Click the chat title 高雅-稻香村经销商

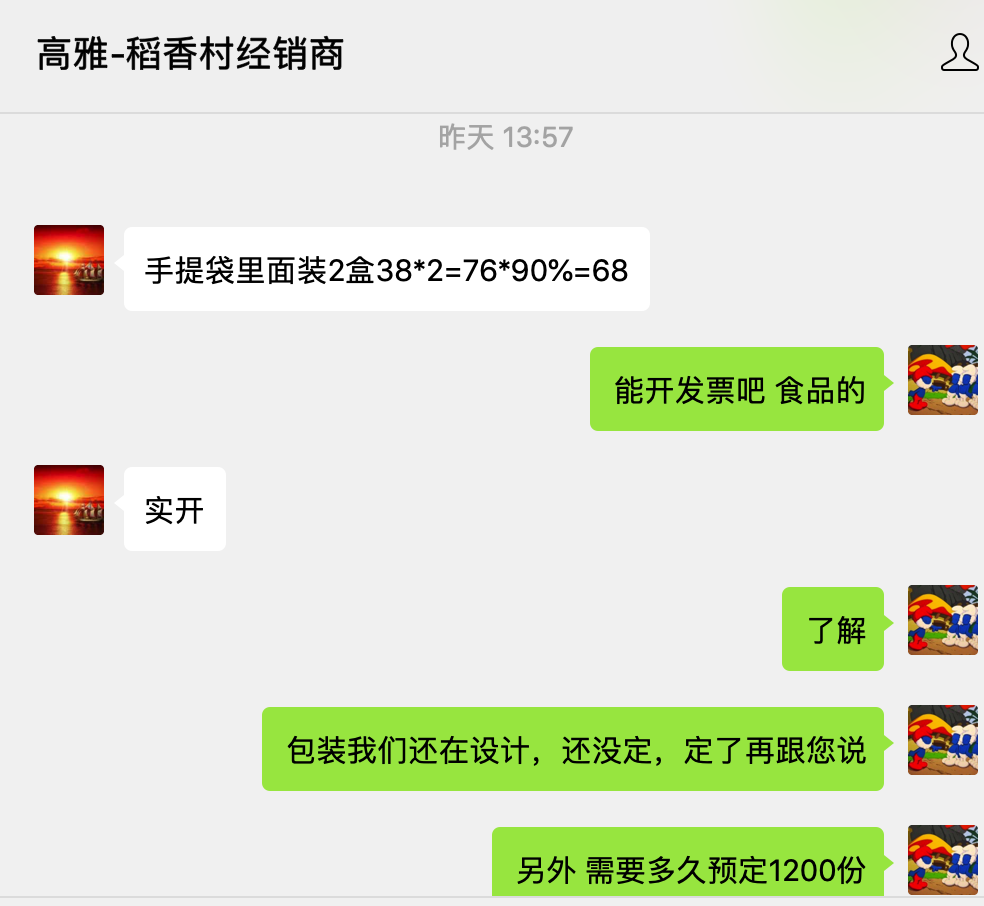coord(190,53)
